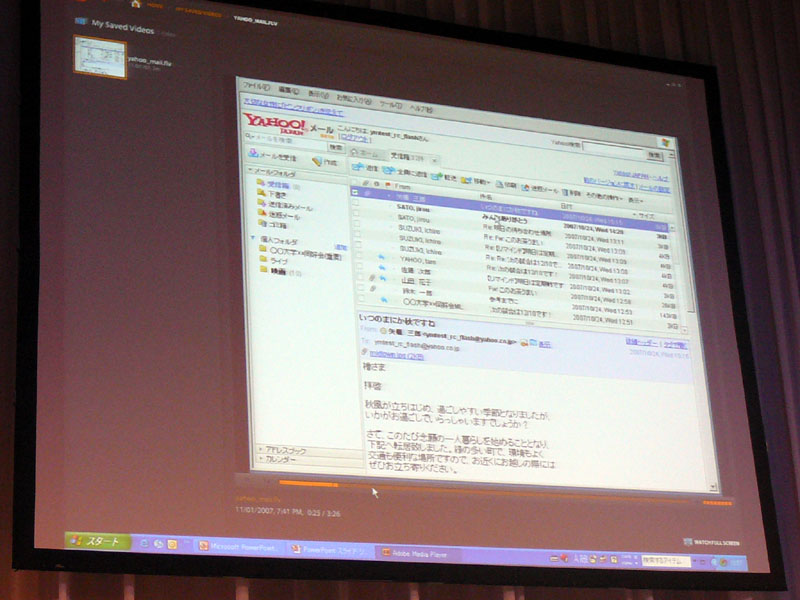Tick the checkbox for the 山田 花子 message
The image size is (800, 600).
coord(361,277)
